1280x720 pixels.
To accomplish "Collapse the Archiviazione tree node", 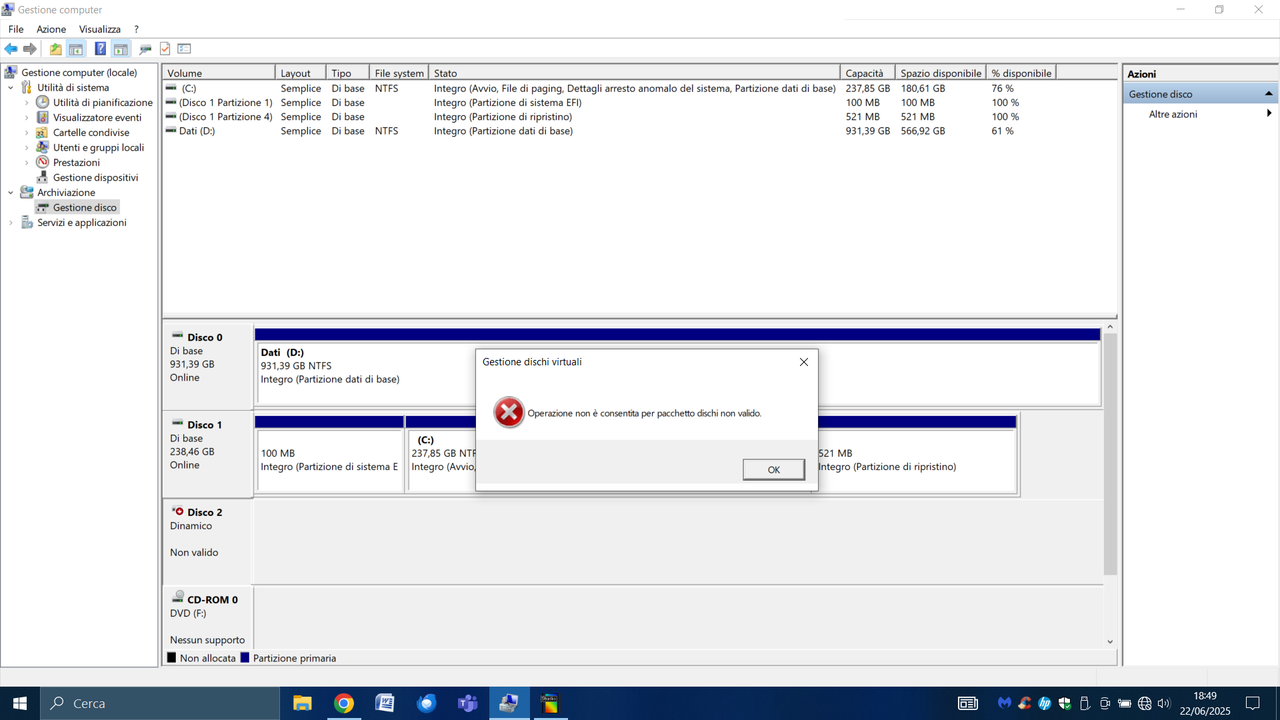I will 11,192.
